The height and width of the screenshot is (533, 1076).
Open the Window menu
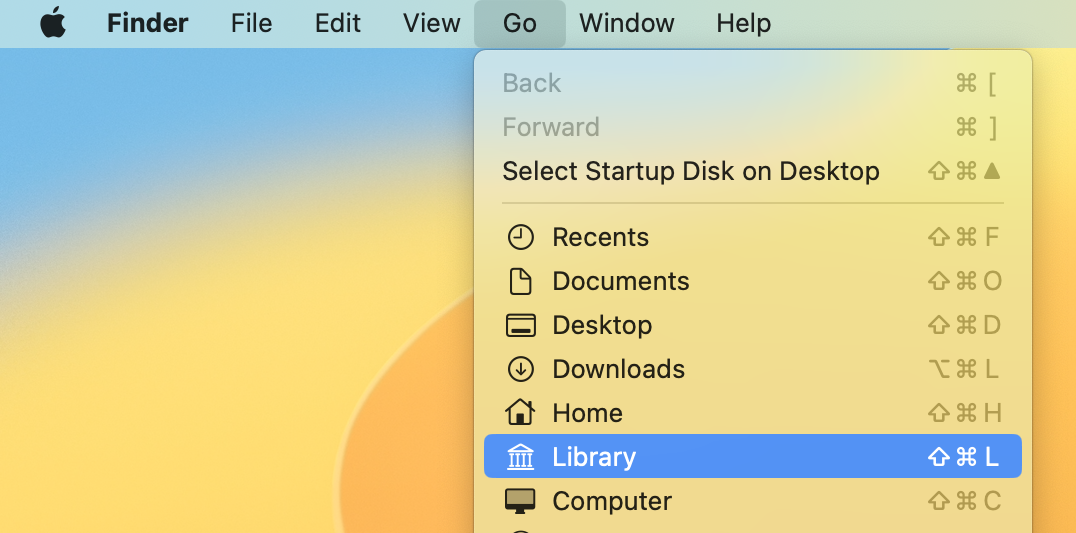tap(627, 23)
